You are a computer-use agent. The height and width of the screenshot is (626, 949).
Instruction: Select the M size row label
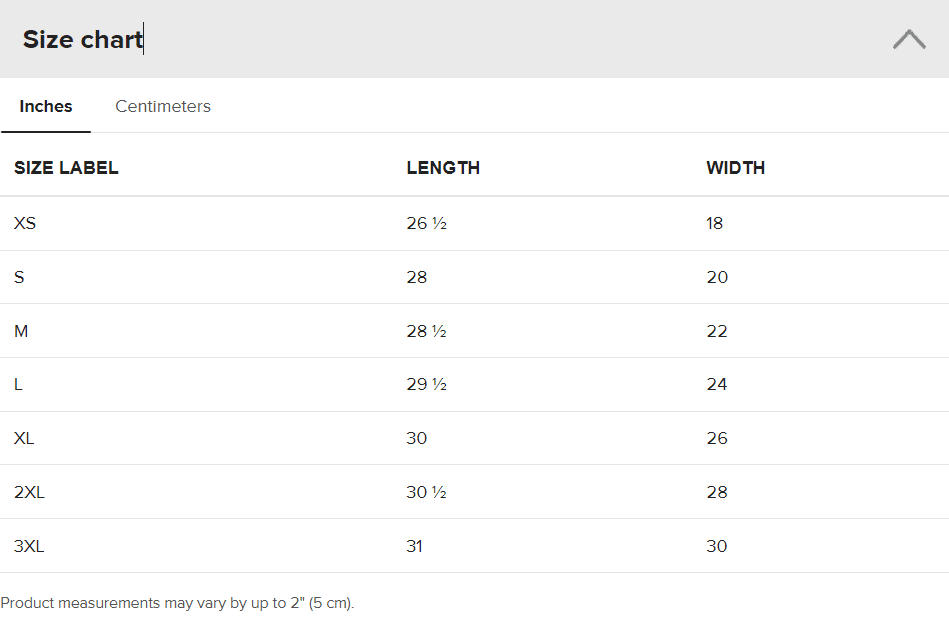click(21, 331)
